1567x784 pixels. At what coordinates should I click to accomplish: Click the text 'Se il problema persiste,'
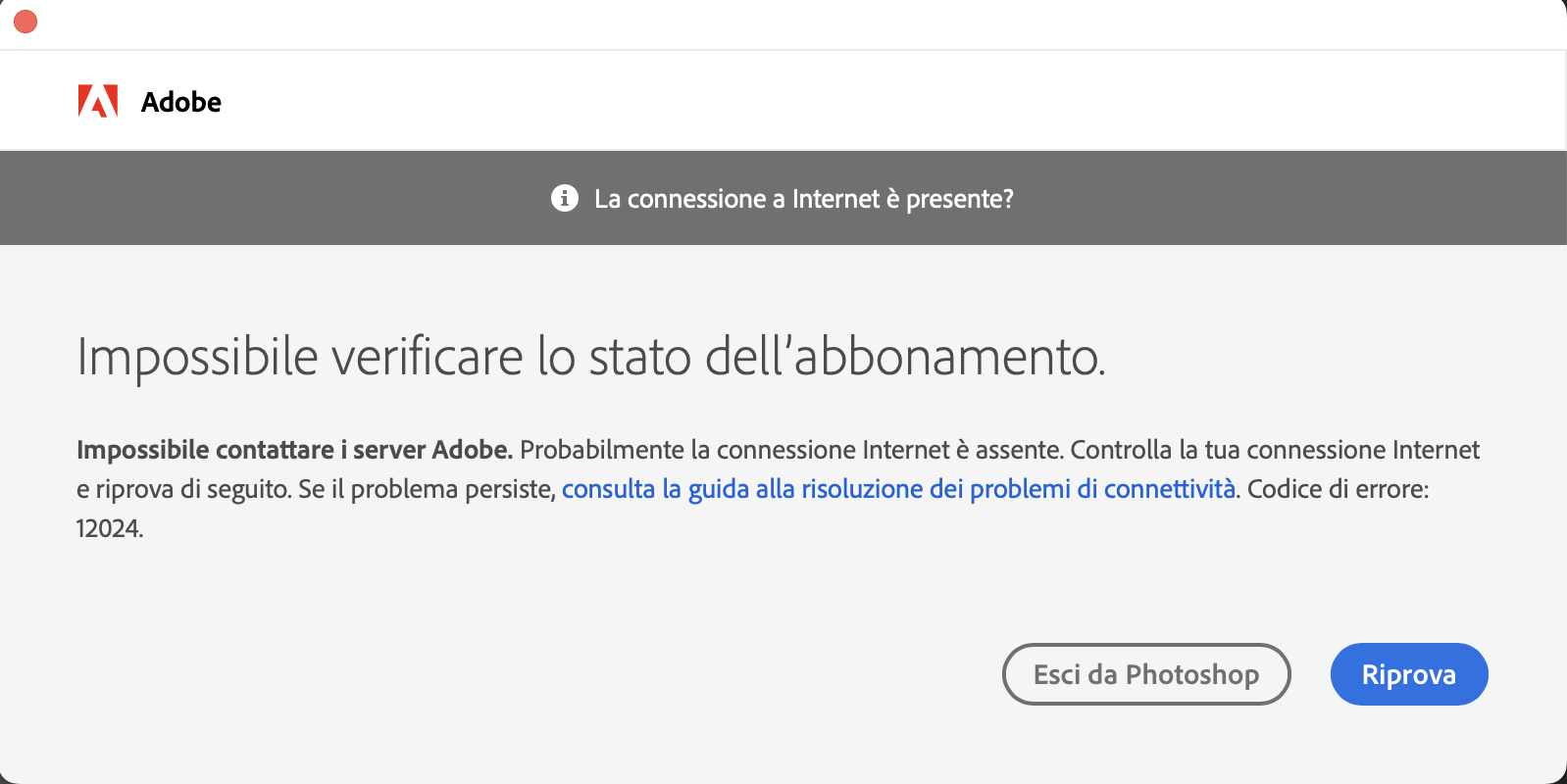(x=427, y=489)
